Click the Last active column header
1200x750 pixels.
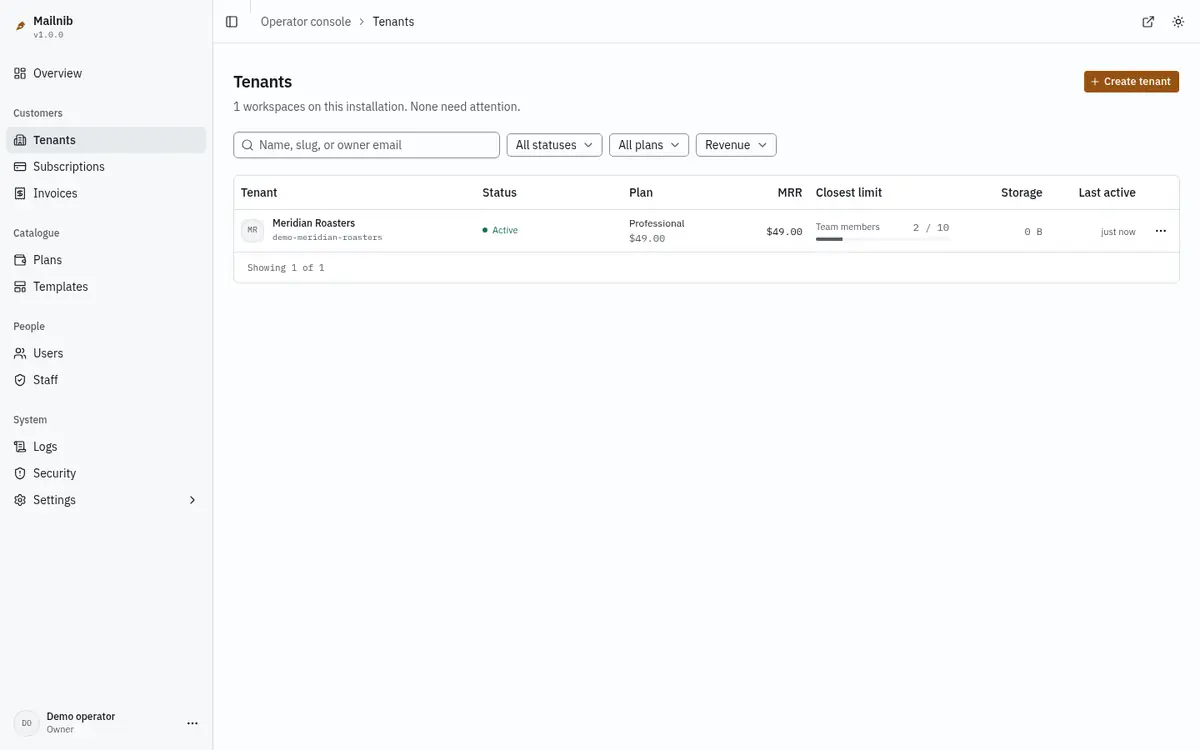[x=1107, y=193]
